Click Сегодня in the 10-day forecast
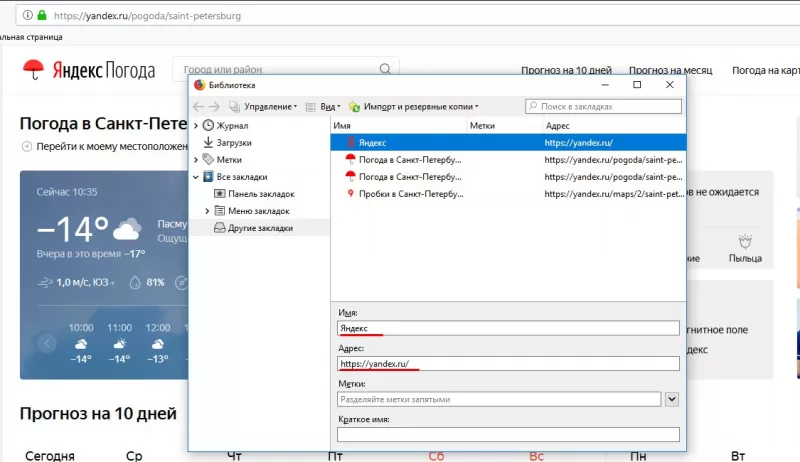Viewport: 800px width, 462px height. click(x=49, y=456)
